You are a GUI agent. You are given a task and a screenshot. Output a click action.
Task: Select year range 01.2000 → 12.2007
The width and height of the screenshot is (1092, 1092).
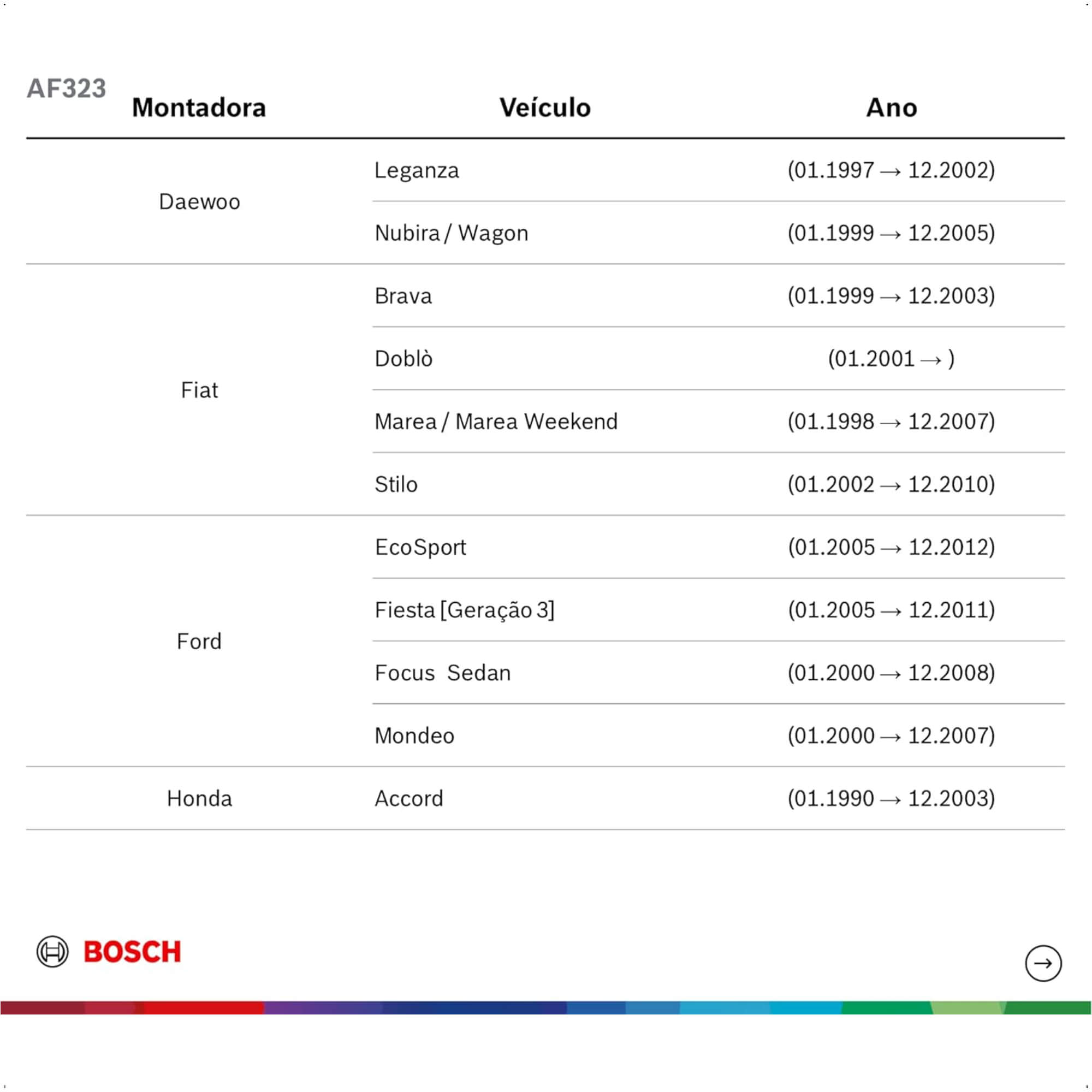[x=892, y=735]
